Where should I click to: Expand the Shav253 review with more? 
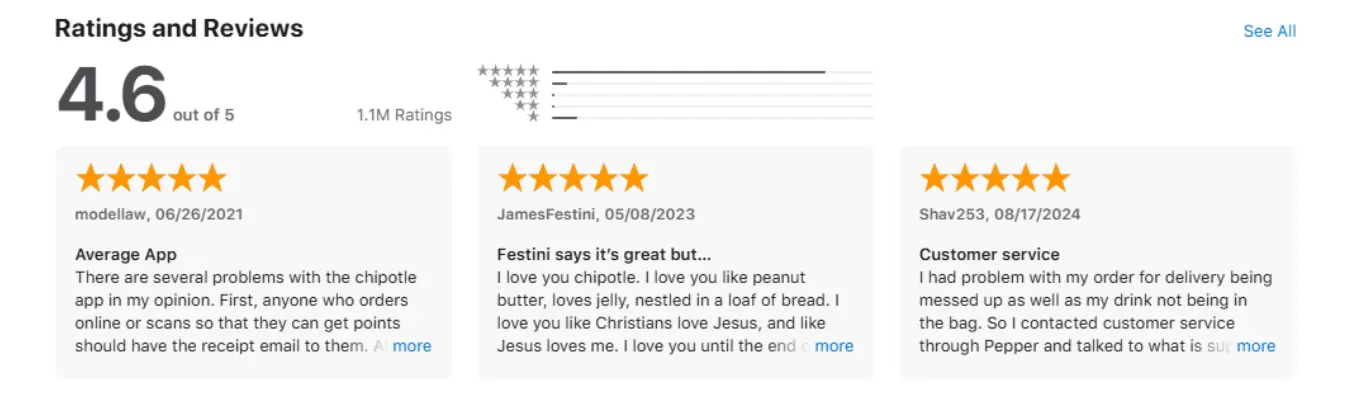click(1256, 346)
